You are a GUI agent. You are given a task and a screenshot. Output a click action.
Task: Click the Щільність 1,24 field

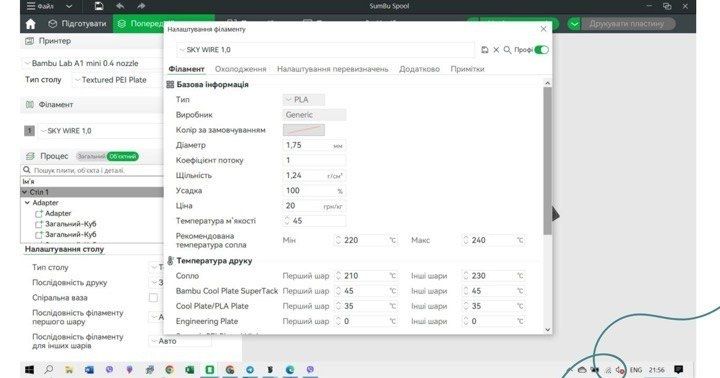click(314, 175)
